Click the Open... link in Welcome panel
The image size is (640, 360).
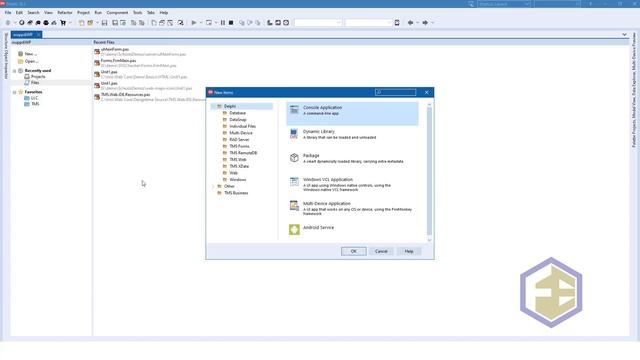[31, 61]
